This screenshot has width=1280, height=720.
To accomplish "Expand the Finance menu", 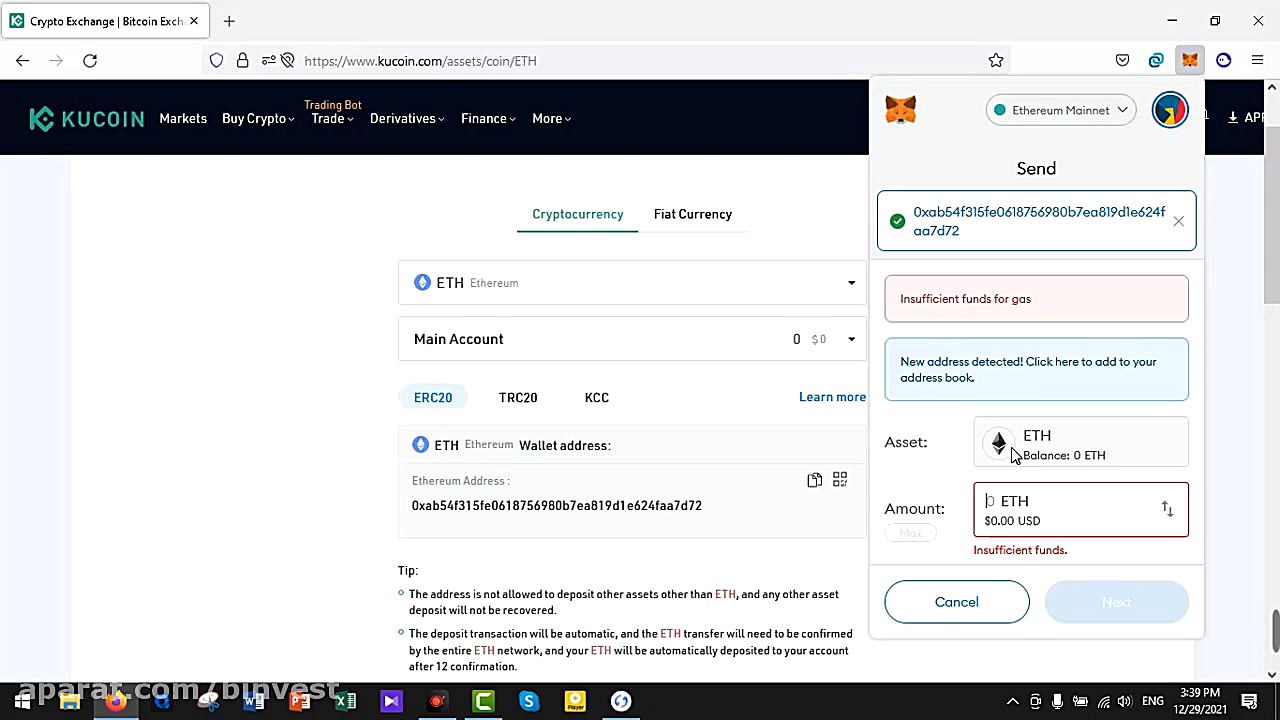I will pos(488,119).
